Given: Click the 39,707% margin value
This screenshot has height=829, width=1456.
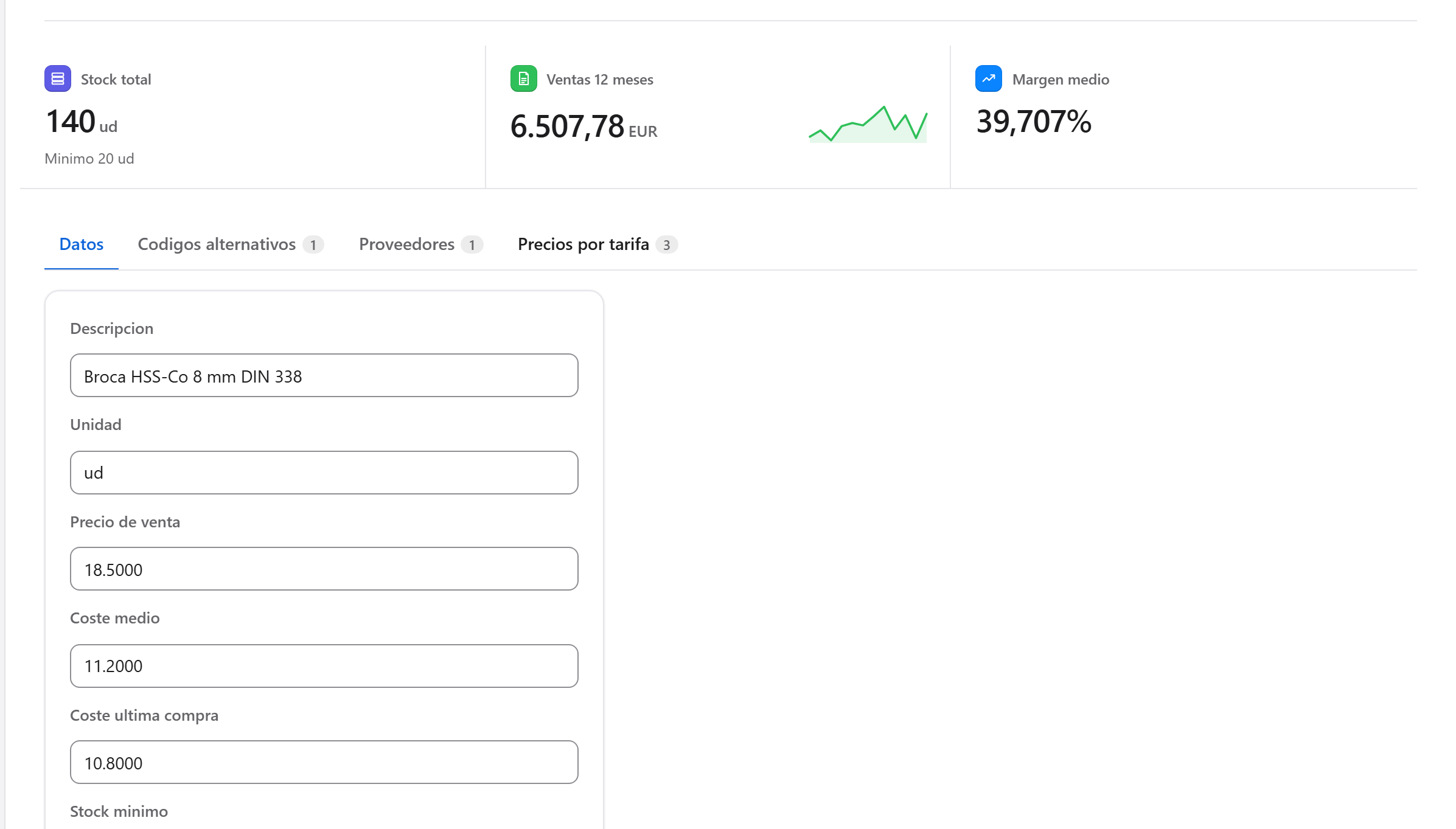Looking at the screenshot, I should (x=1034, y=122).
